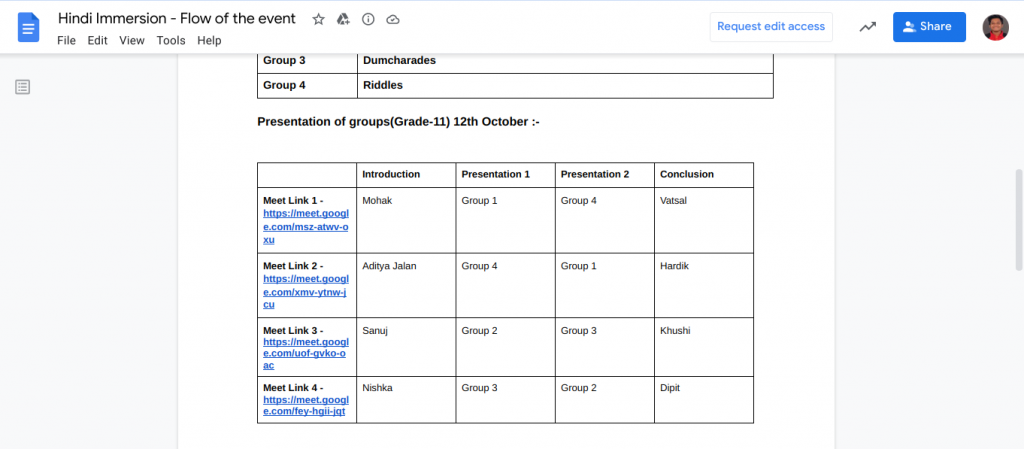
Task: Open Meet Link 1 msz-atwv-oxu
Action: tap(306, 226)
